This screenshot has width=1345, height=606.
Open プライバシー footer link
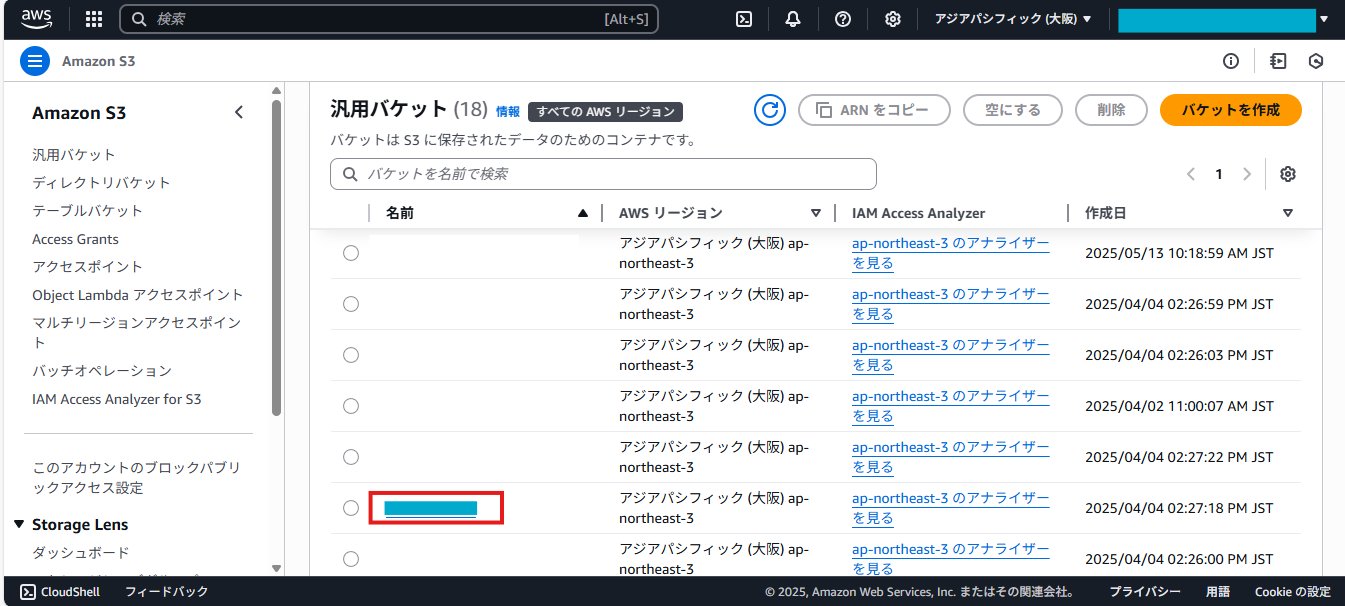pyautogui.click(x=1145, y=591)
